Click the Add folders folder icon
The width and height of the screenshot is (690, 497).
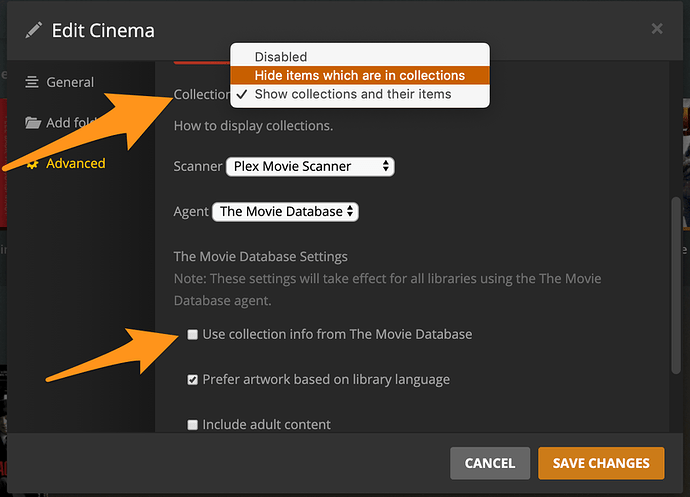click(33, 123)
